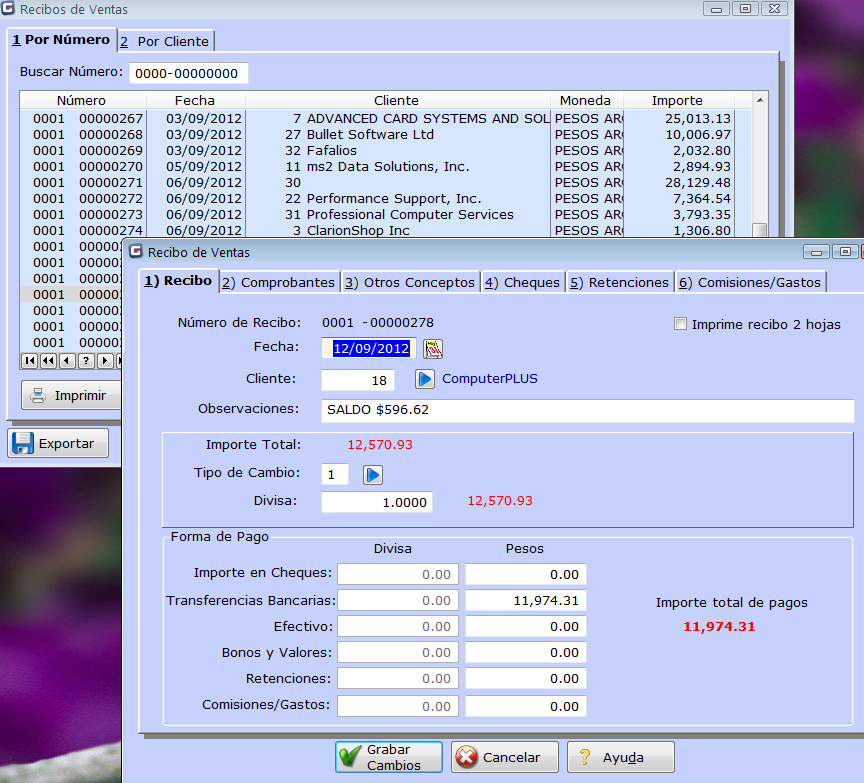Go to previous record with single left arrow
This screenshot has width=864, height=783.
[x=67, y=361]
